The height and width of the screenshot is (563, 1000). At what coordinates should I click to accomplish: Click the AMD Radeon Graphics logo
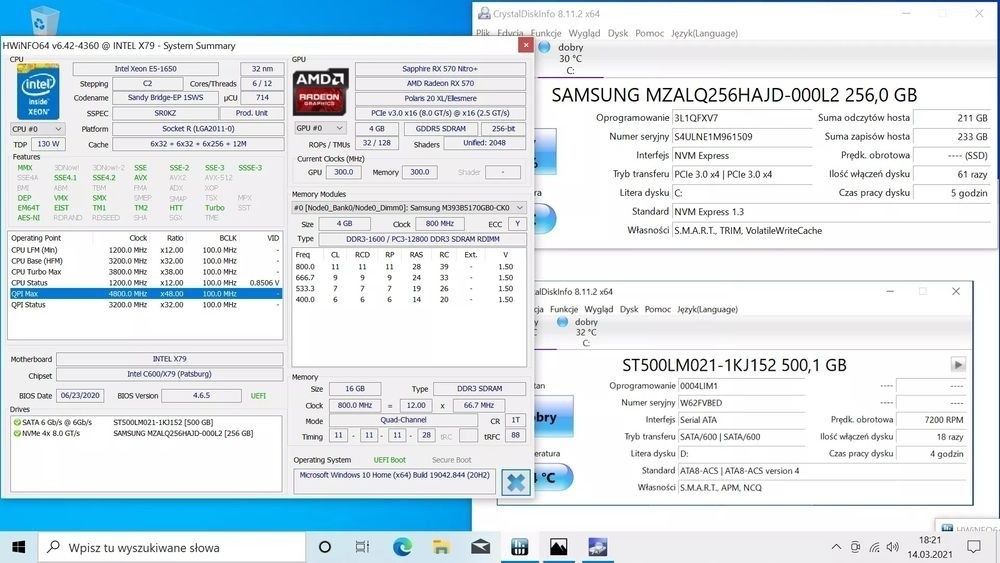click(320, 92)
